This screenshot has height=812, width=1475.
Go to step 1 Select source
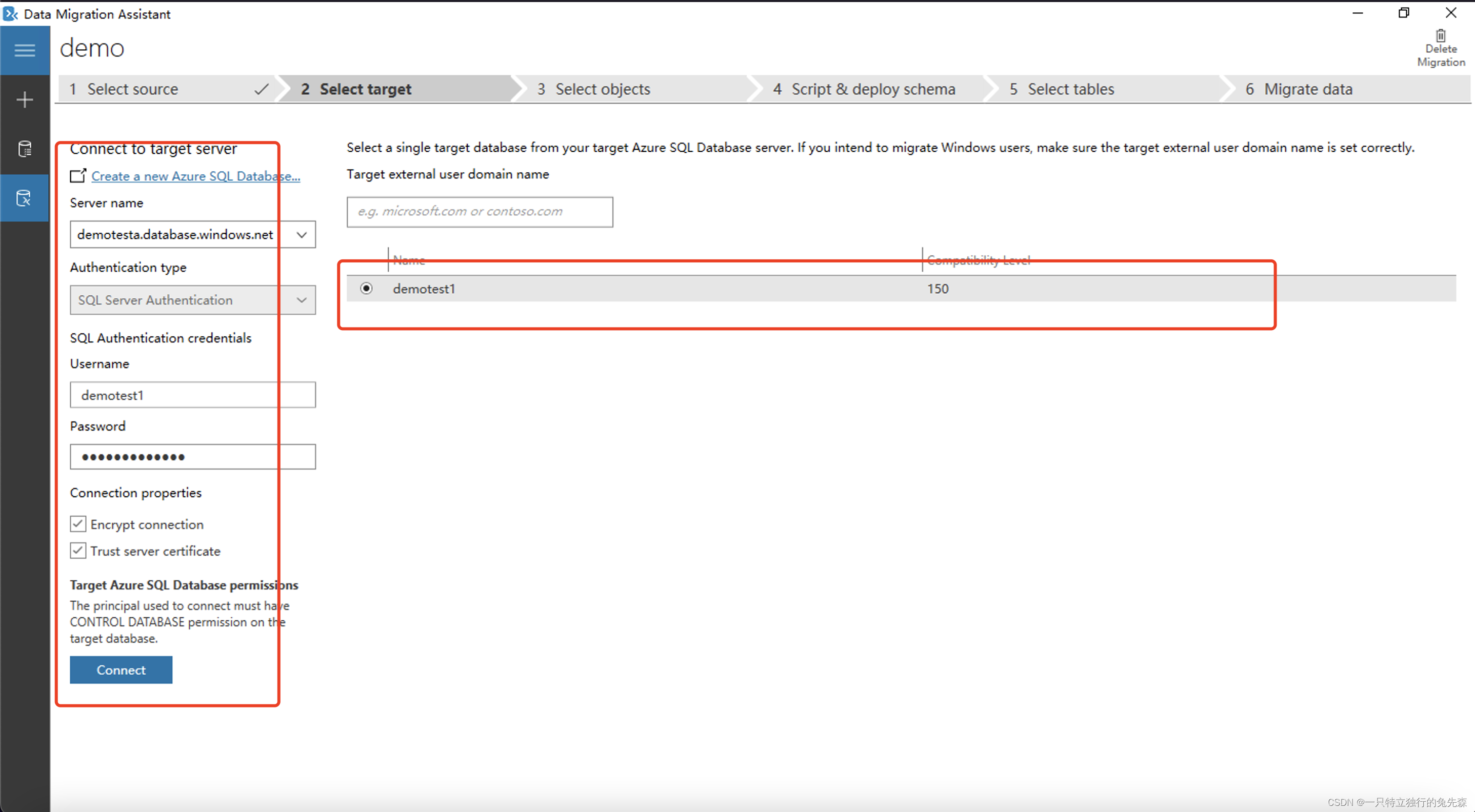point(166,89)
